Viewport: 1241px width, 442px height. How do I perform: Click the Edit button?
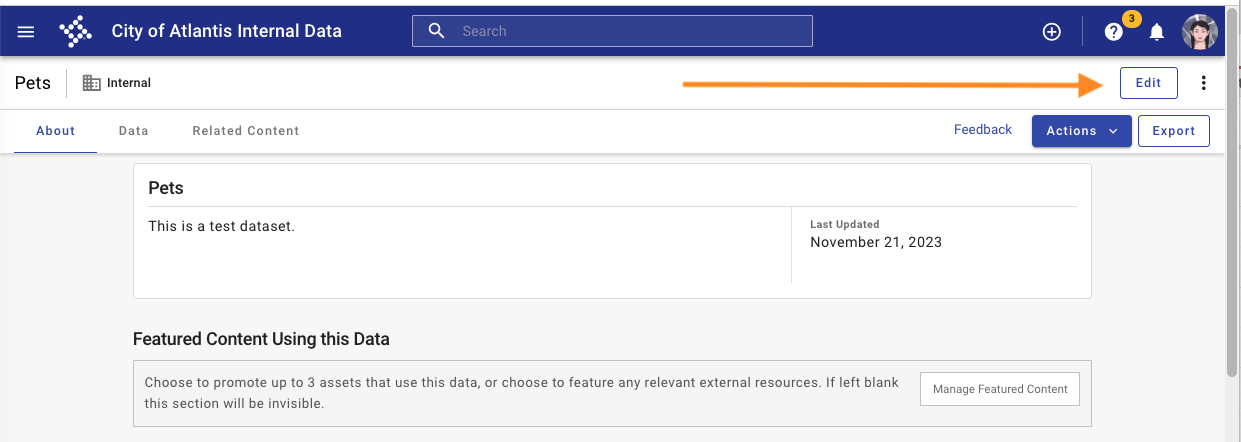click(x=1148, y=83)
